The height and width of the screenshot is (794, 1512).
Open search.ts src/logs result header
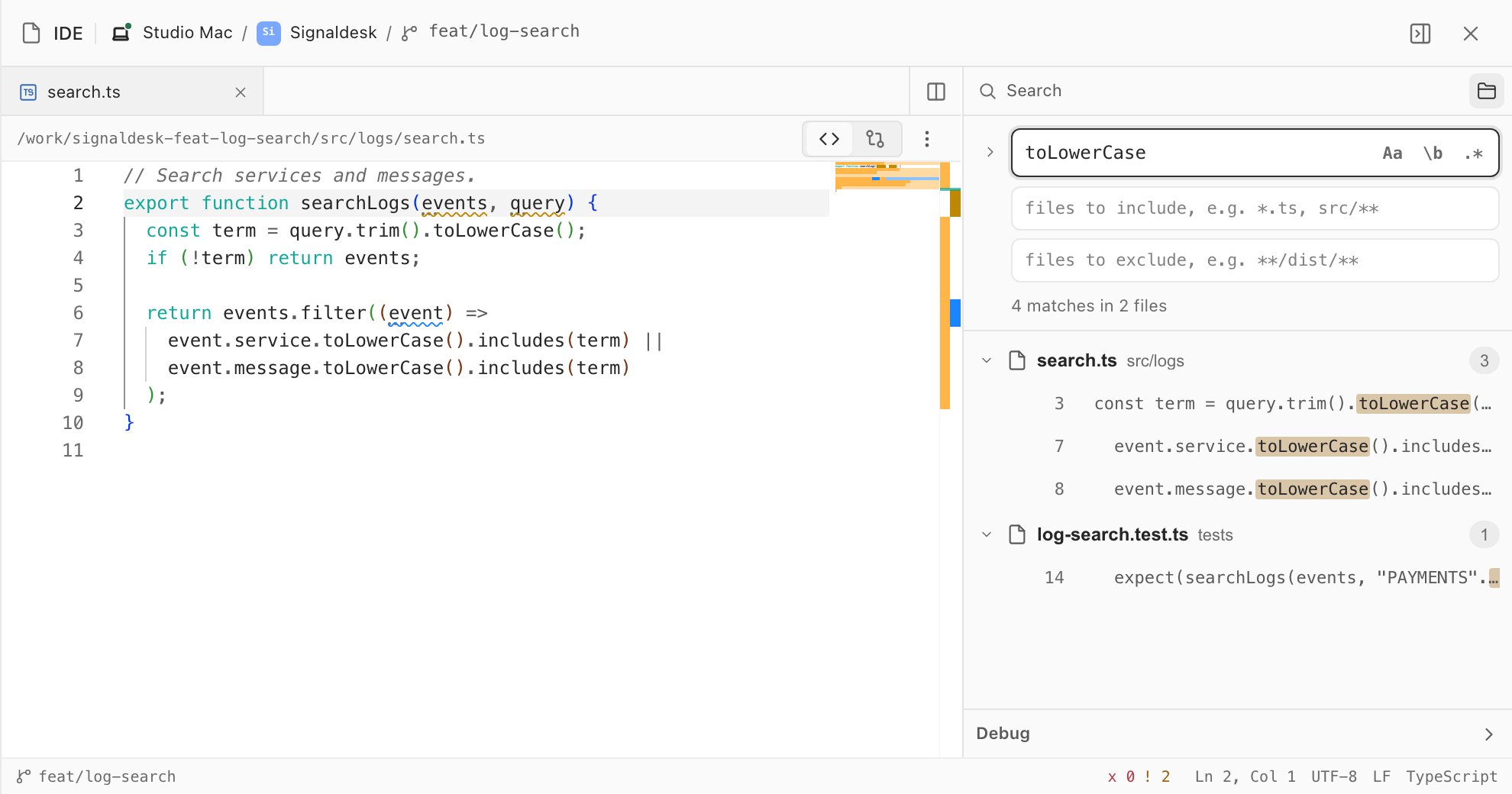coord(1237,360)
